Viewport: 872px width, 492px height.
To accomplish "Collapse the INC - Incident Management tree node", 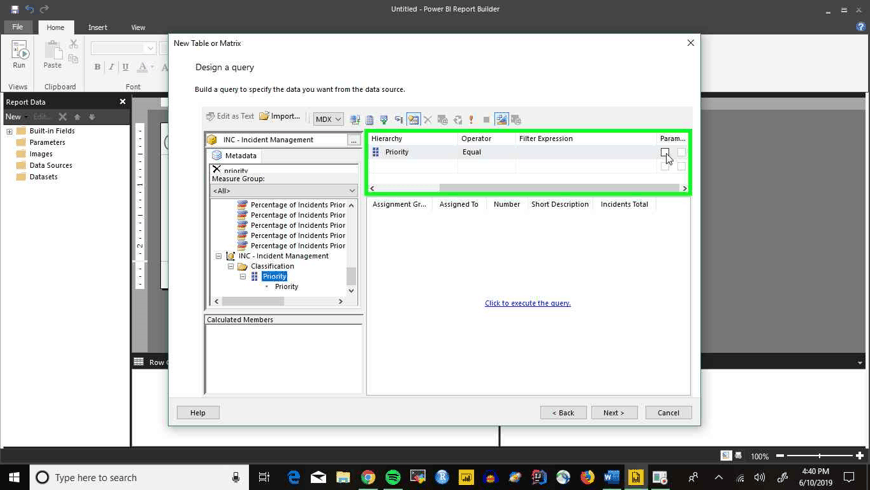I will (x=219, y=256).
